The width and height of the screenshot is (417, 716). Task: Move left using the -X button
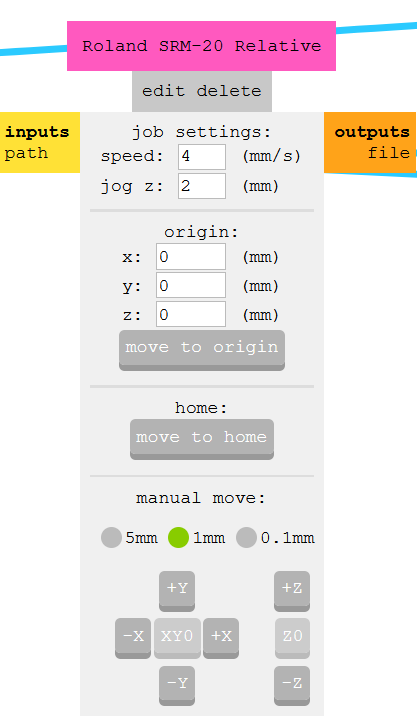[133, 637]
